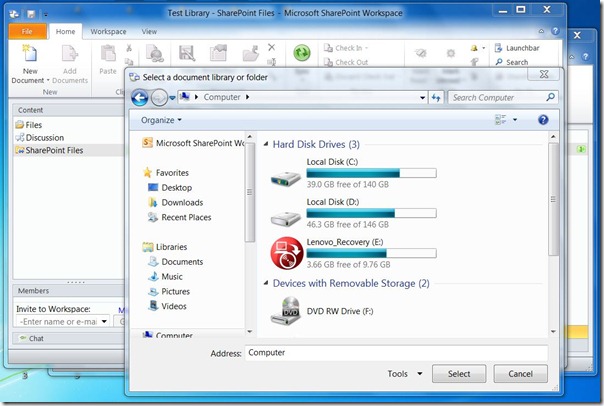Click Local Disk (C:) usage bar
Viewport: 604px width, 406px height.
pos(371,173)
